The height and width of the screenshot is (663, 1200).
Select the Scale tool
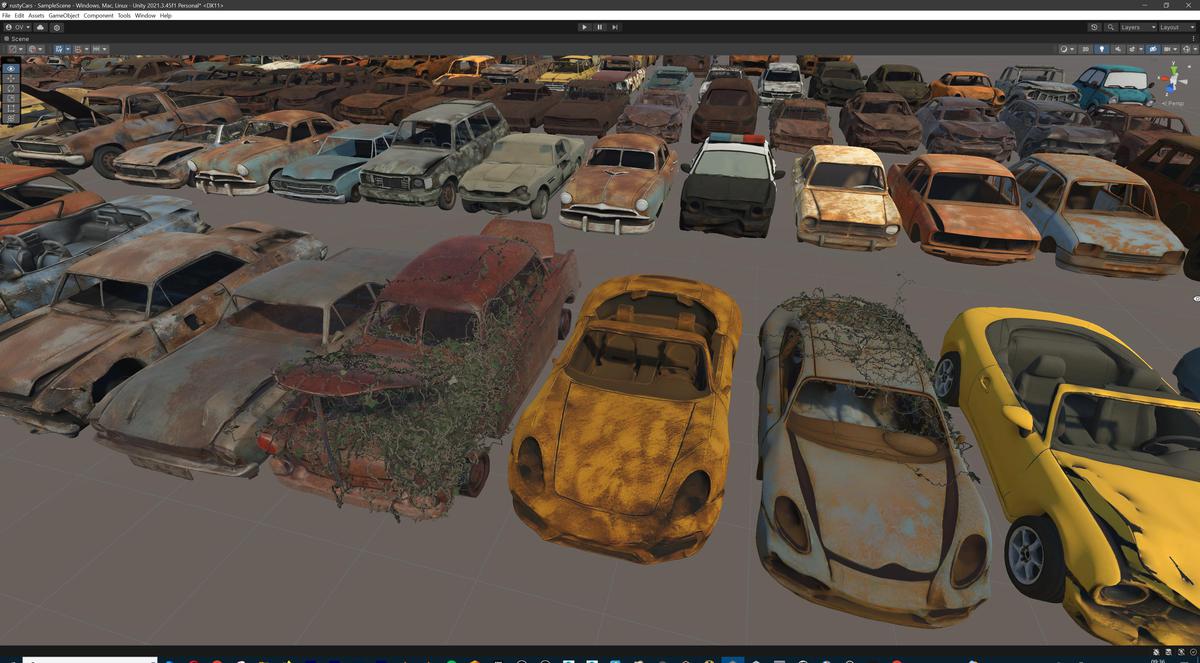click(10, 98)
